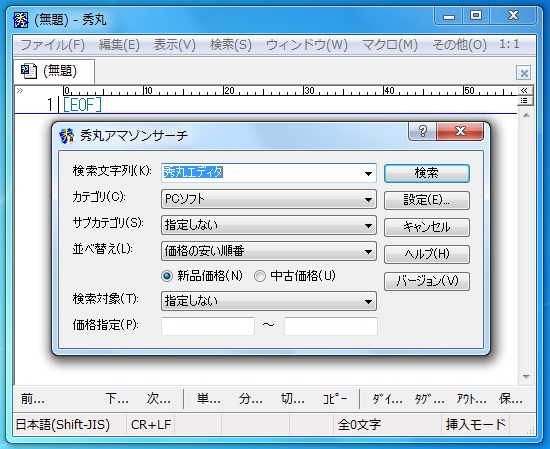Open the 表示(V) menu
This screenshot has width=550, height=449.
pos(175,45)
